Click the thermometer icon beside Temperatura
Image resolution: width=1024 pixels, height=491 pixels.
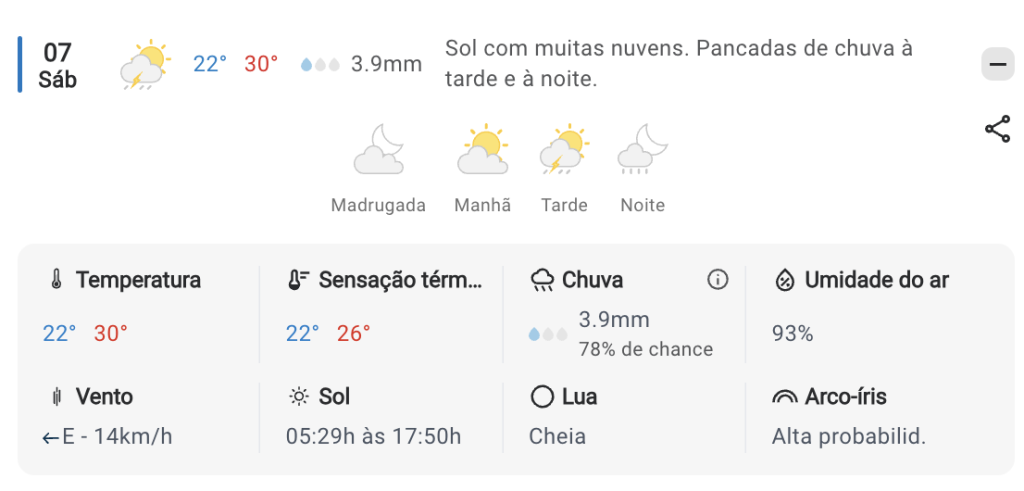[x=57, y=280]
